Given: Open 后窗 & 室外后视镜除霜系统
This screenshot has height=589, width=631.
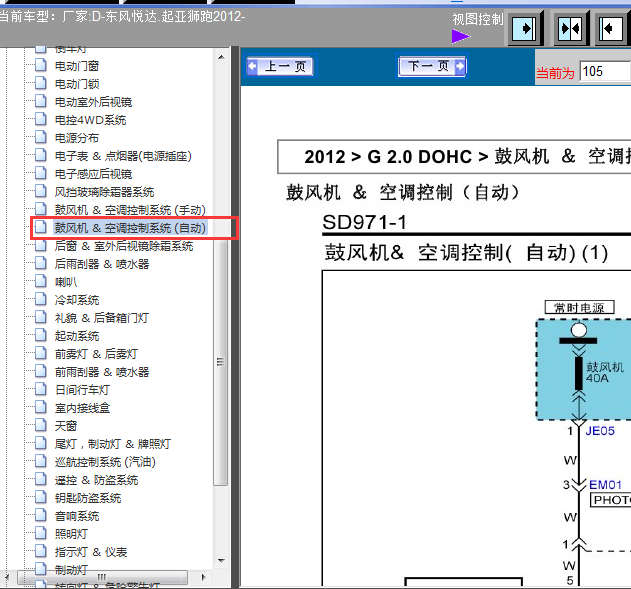Looking at the screenshot, I should coord(124,246).
